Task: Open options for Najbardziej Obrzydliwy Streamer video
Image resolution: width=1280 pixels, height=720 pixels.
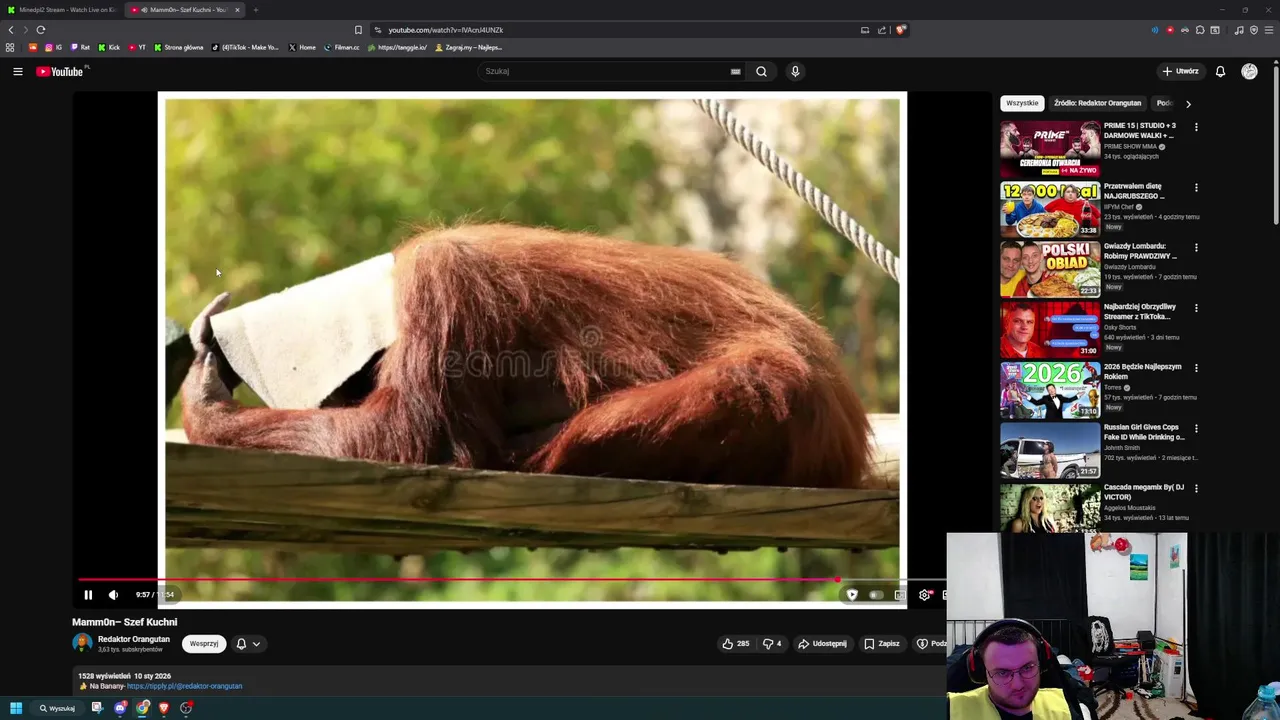Action: click(1196, 308)
